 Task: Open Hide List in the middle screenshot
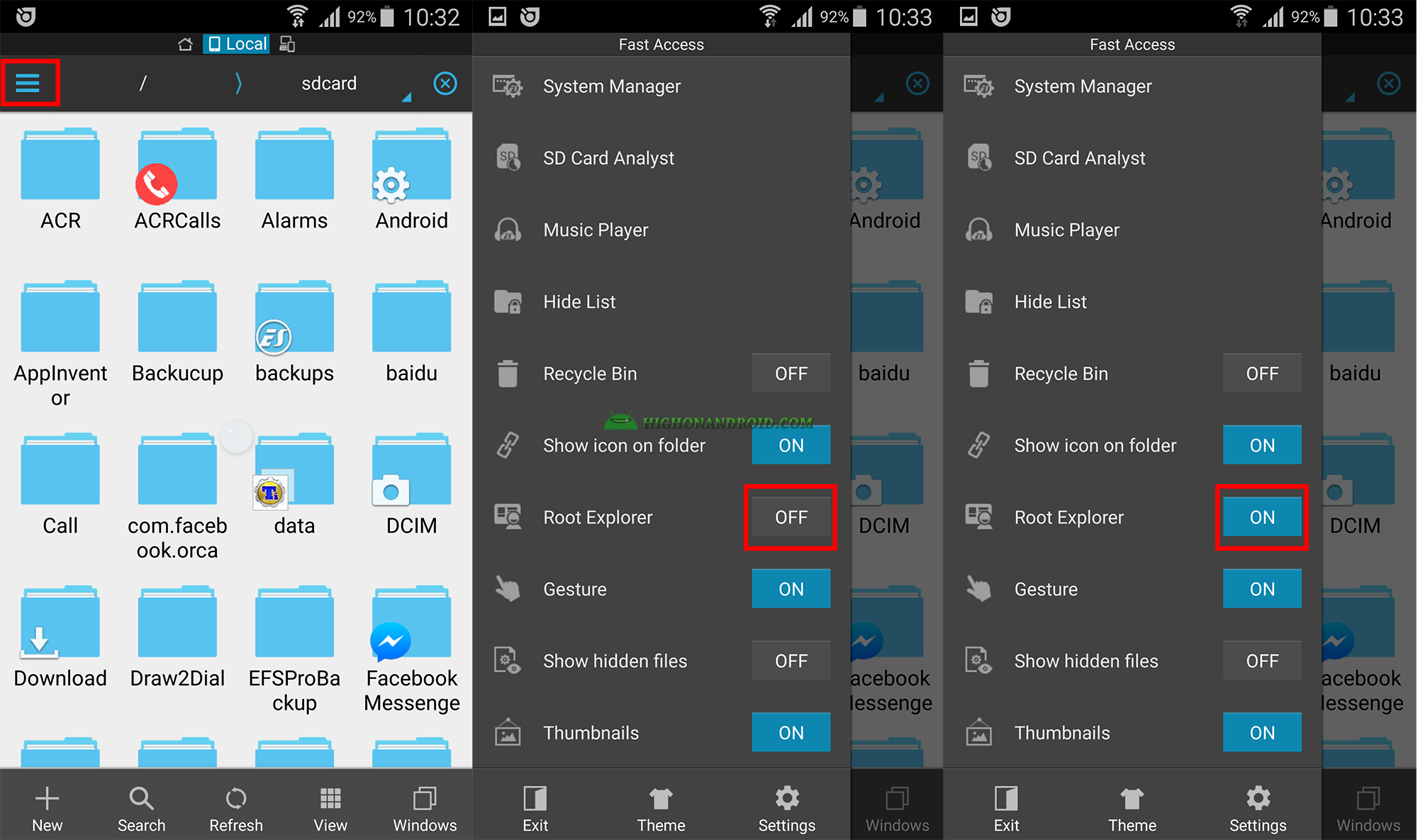click(x=661, y=302)
